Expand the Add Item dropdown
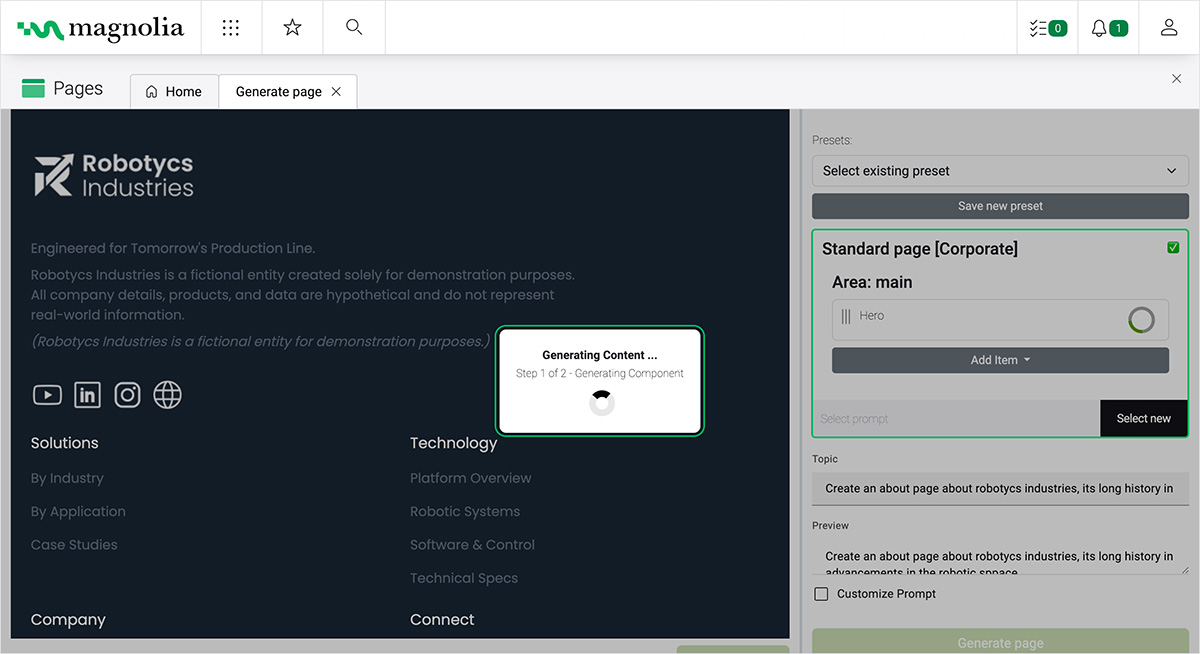The width and height of the screenshot is (1200, 654). (x=1000, y=359)
